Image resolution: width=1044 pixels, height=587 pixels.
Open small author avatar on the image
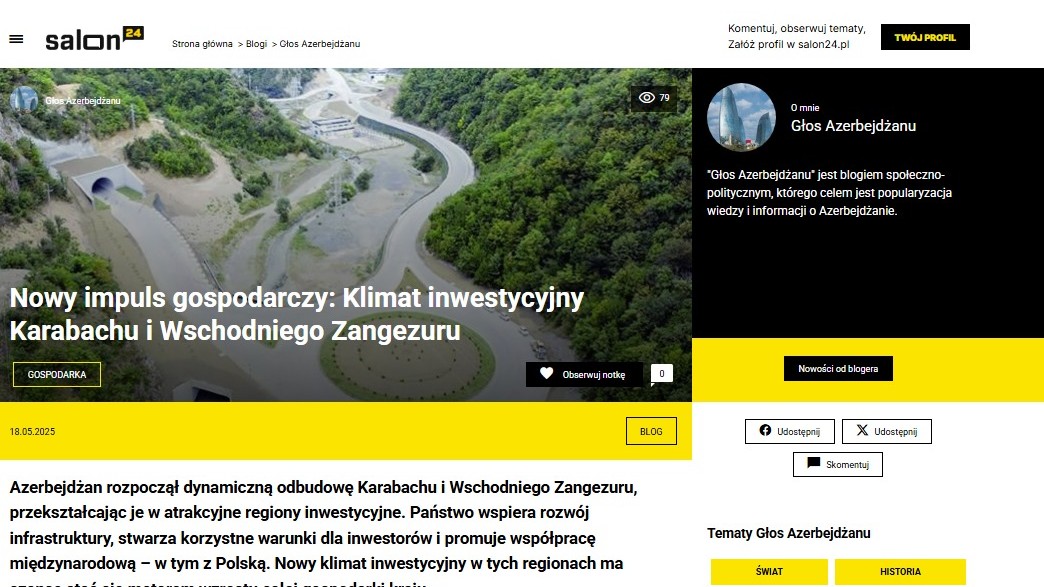pyautogui.click(x=24, y=100)
